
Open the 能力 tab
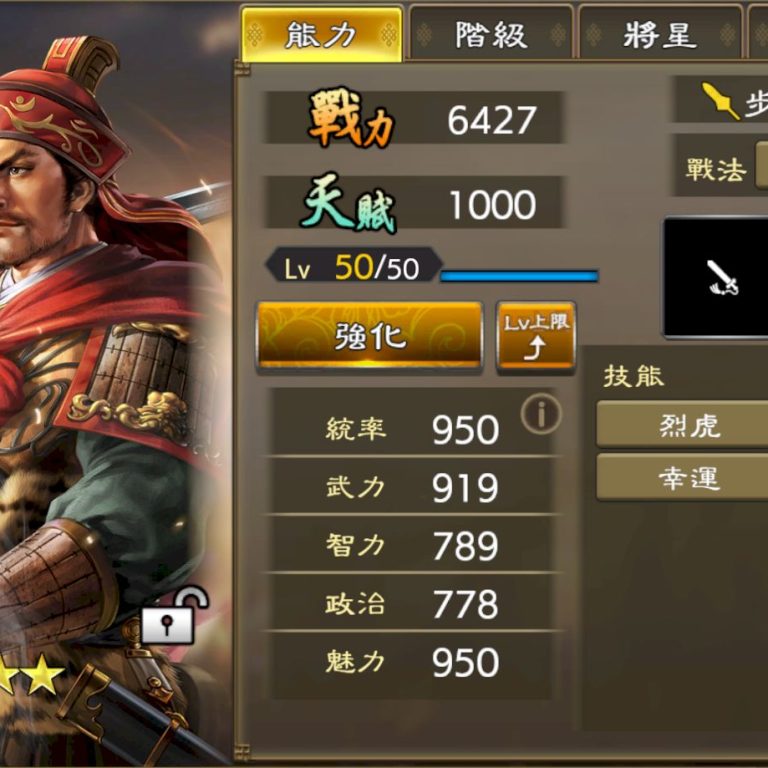(x=322, y=34)
